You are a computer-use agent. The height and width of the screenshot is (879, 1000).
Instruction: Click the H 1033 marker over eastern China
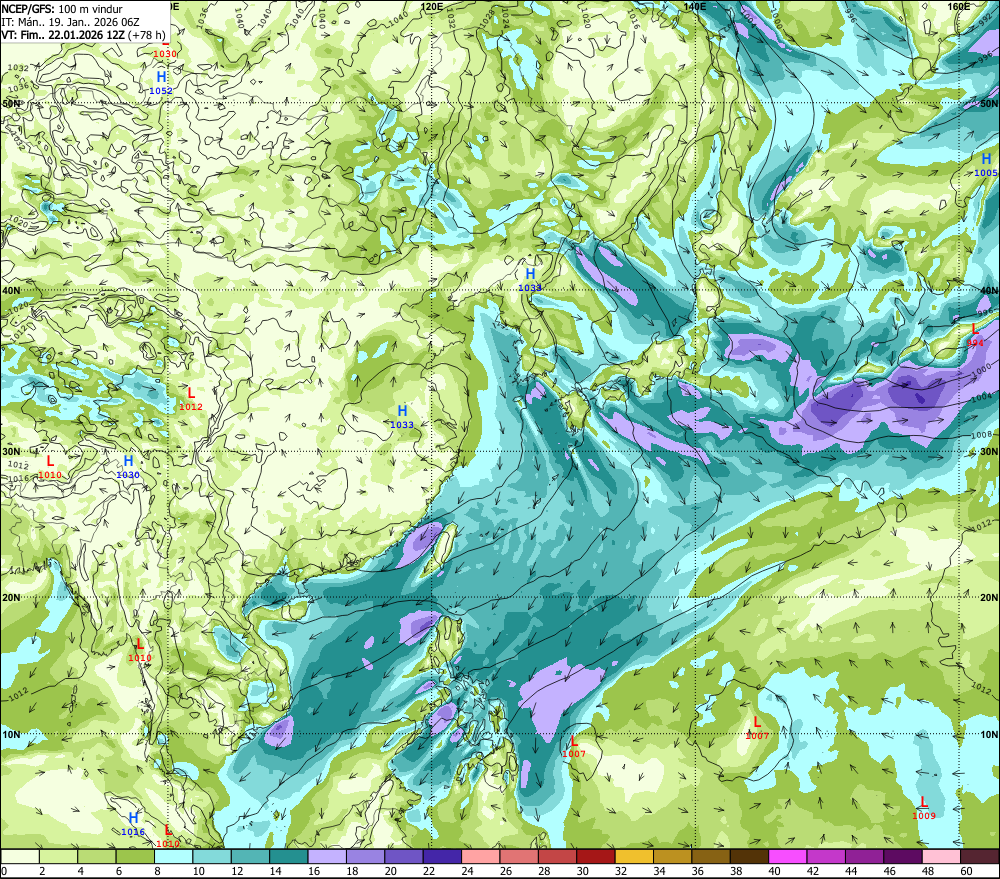pos(402,417)
